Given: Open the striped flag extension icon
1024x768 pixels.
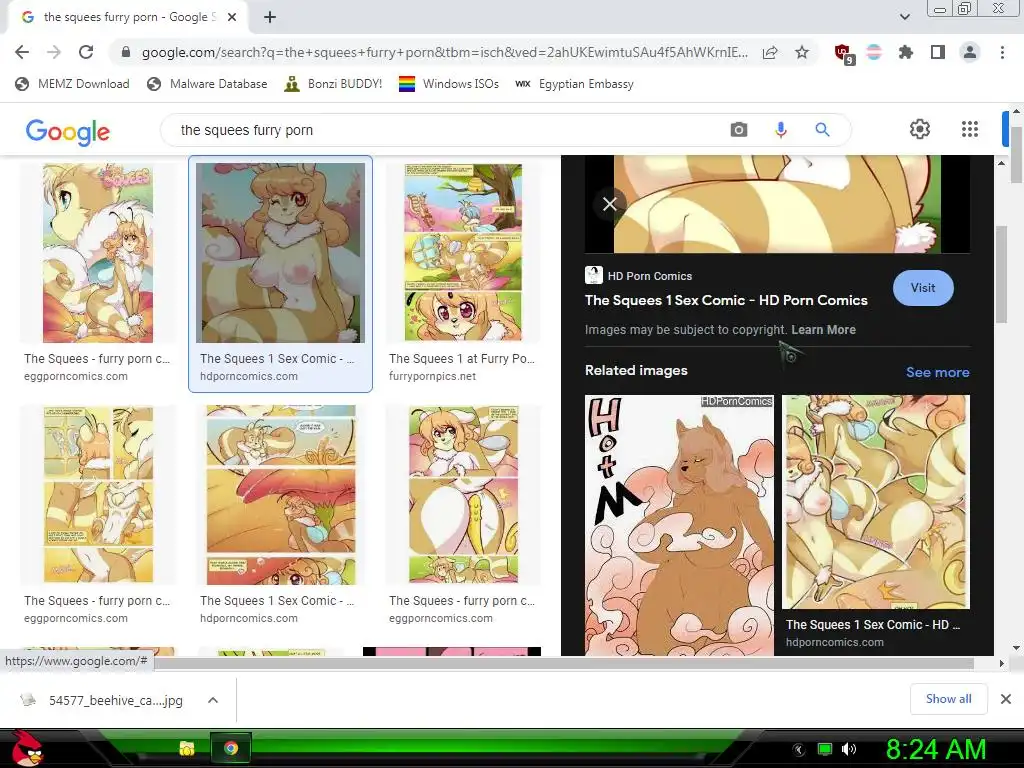Looking at the screenshot, I should click(874, 52).
